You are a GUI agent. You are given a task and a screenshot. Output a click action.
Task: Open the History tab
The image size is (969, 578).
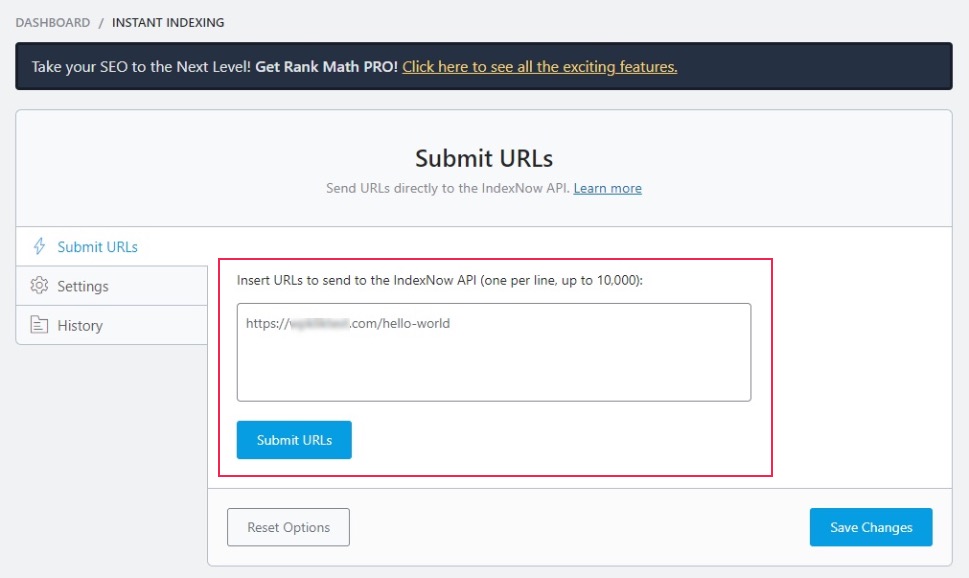click(x=82, y=325)
